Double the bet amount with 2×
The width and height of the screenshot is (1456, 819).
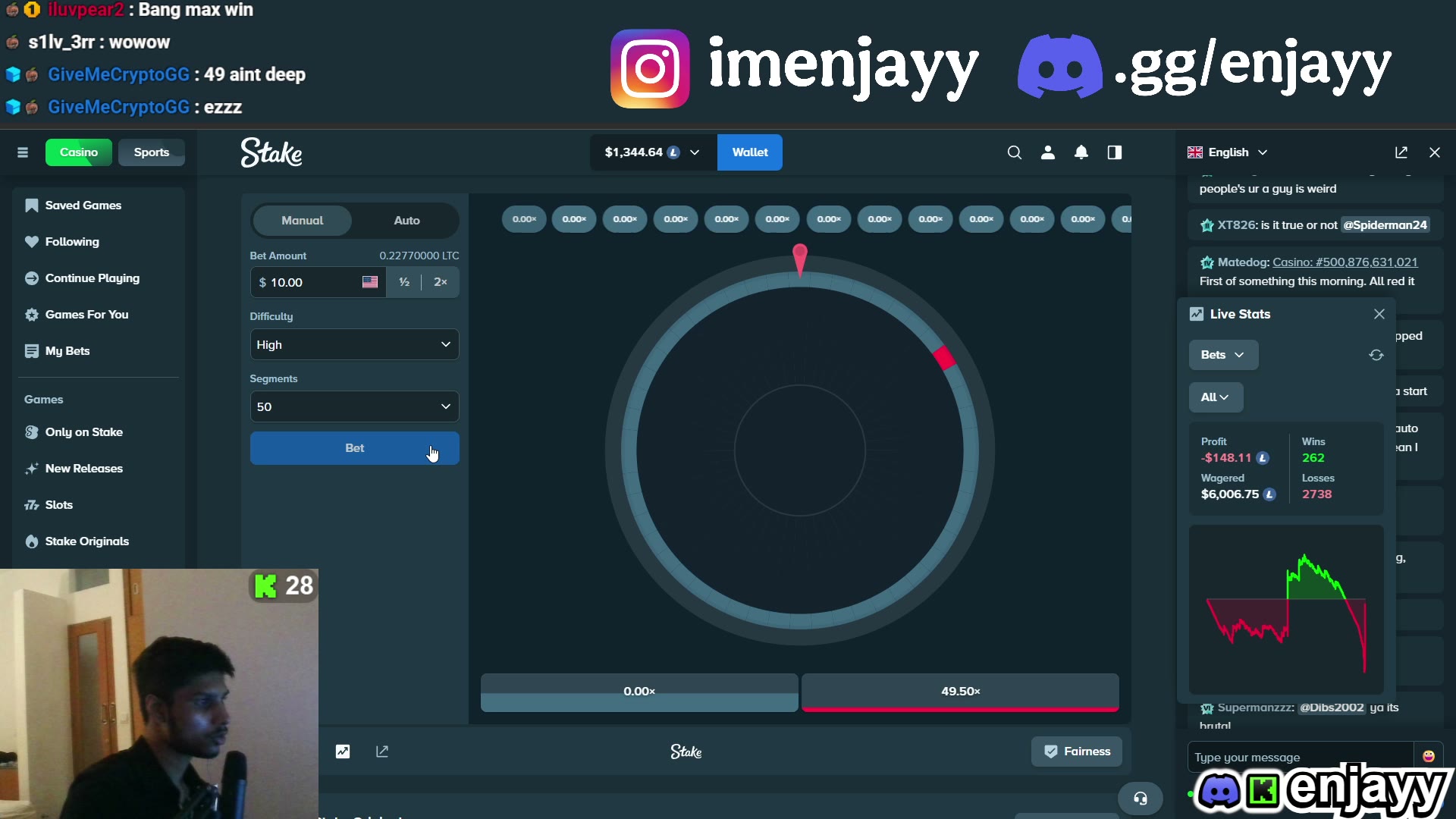coord(441,282)
